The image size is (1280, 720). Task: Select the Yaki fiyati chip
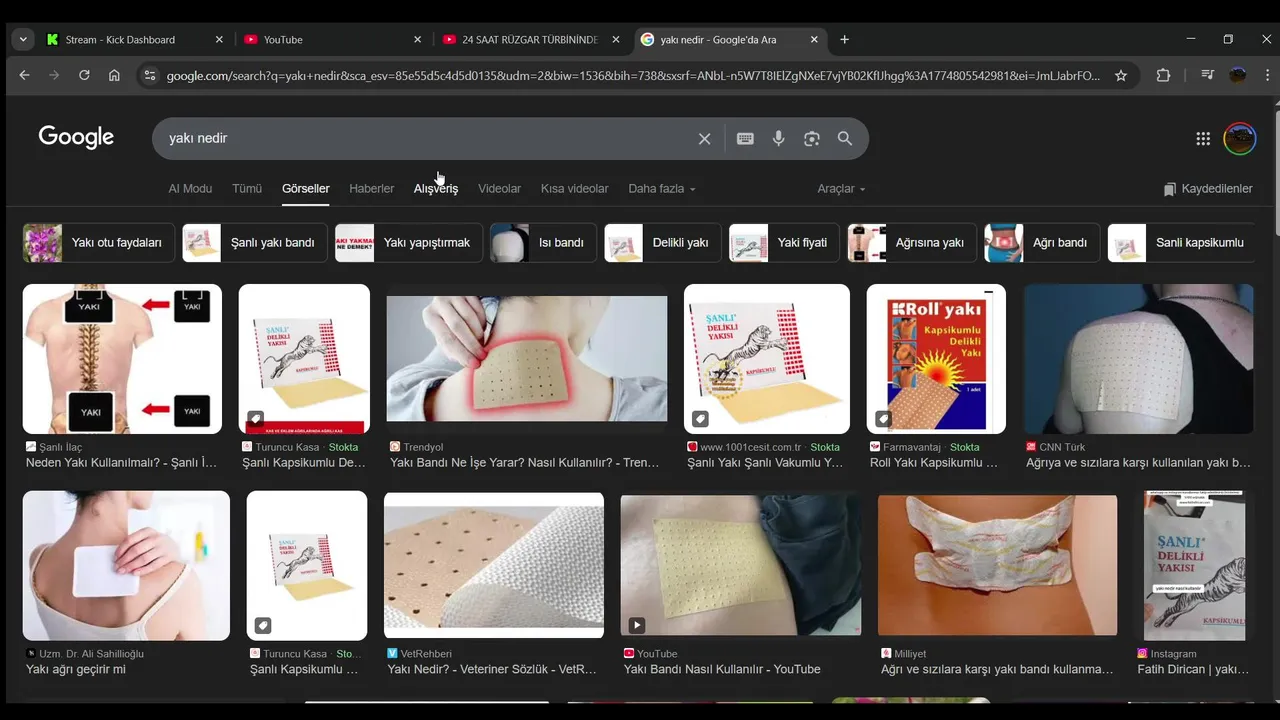785,243
